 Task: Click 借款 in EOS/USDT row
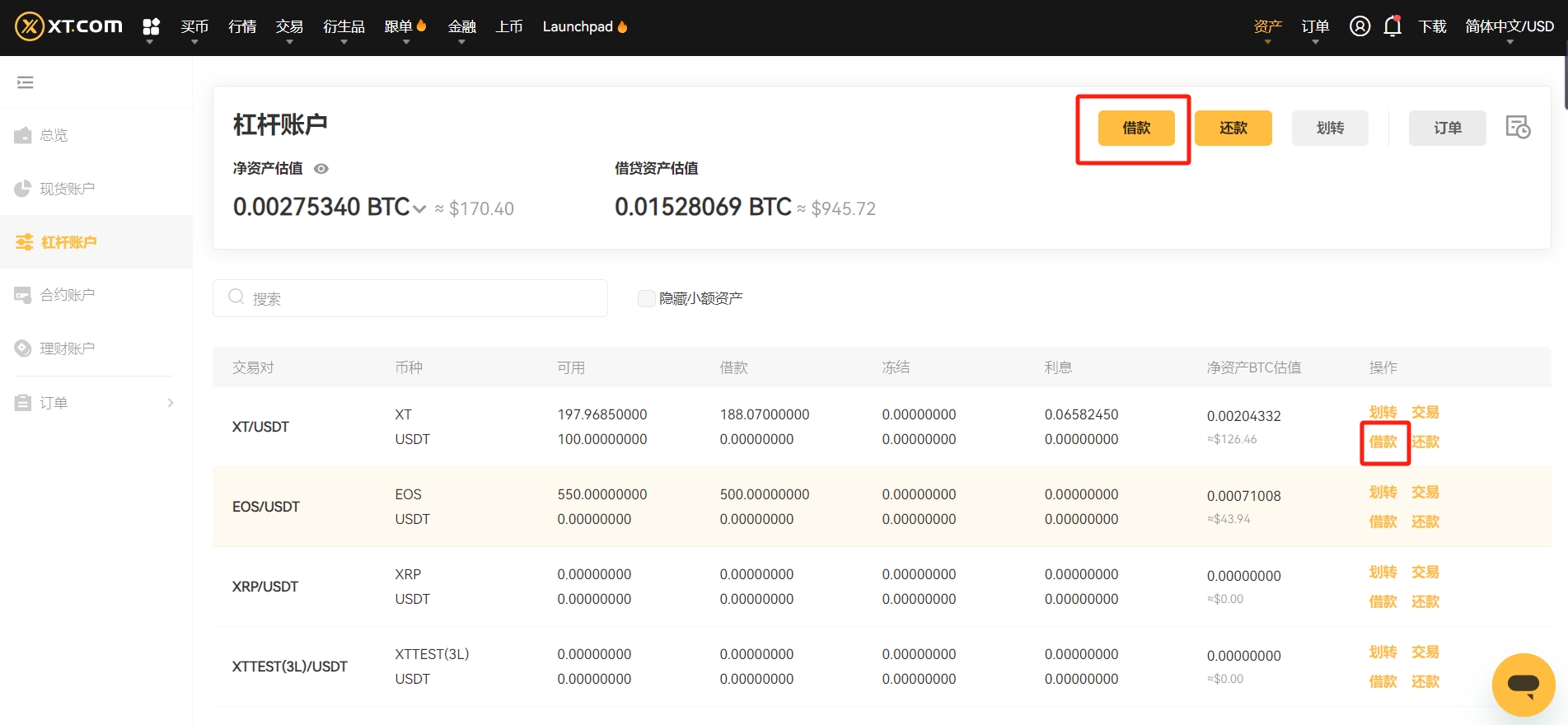(x=1383, y=522)
